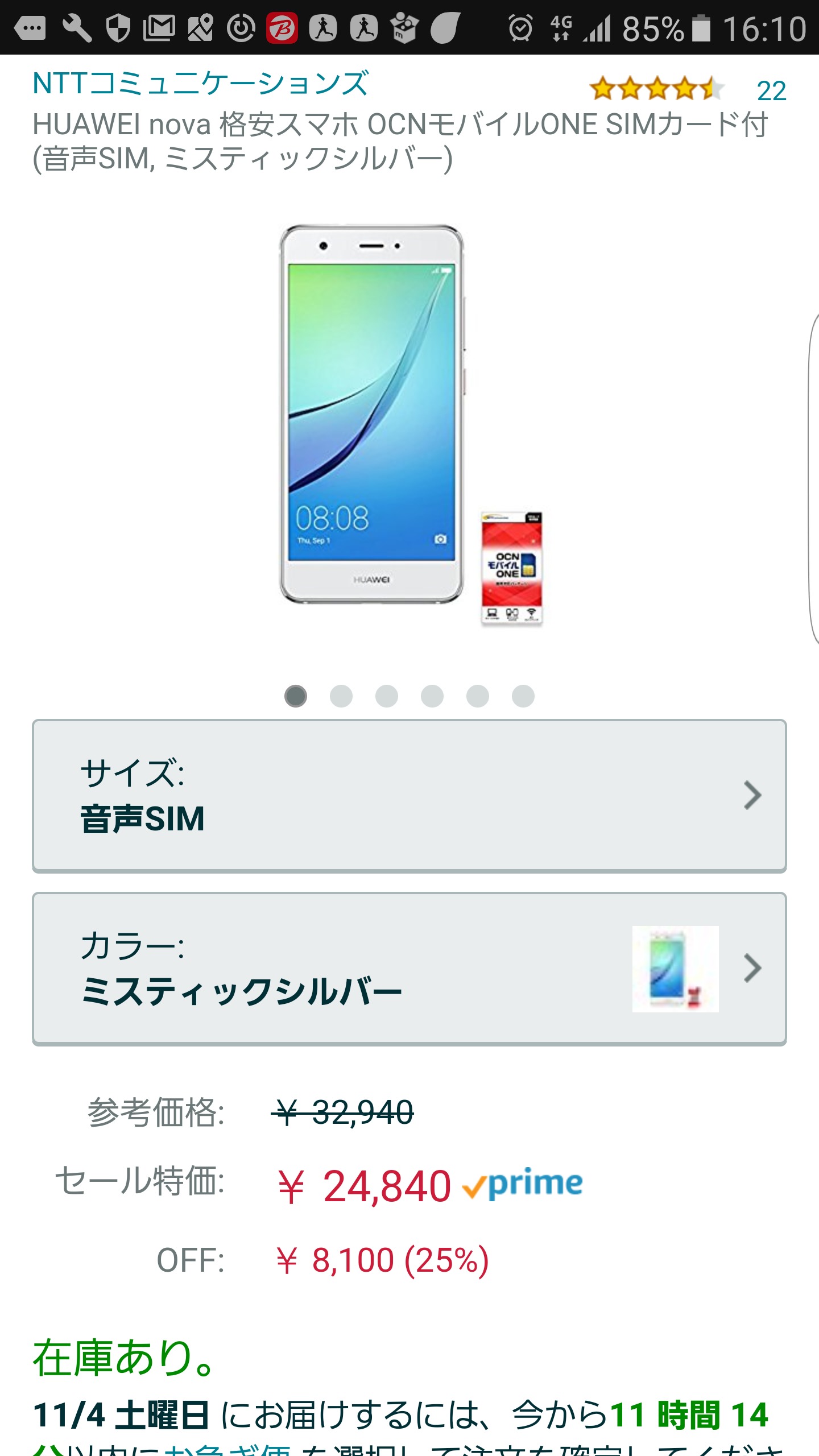This screenshot has width=819, height=1456.
Task: Expand size options using the chevron arrow
Action: (752, 795)
